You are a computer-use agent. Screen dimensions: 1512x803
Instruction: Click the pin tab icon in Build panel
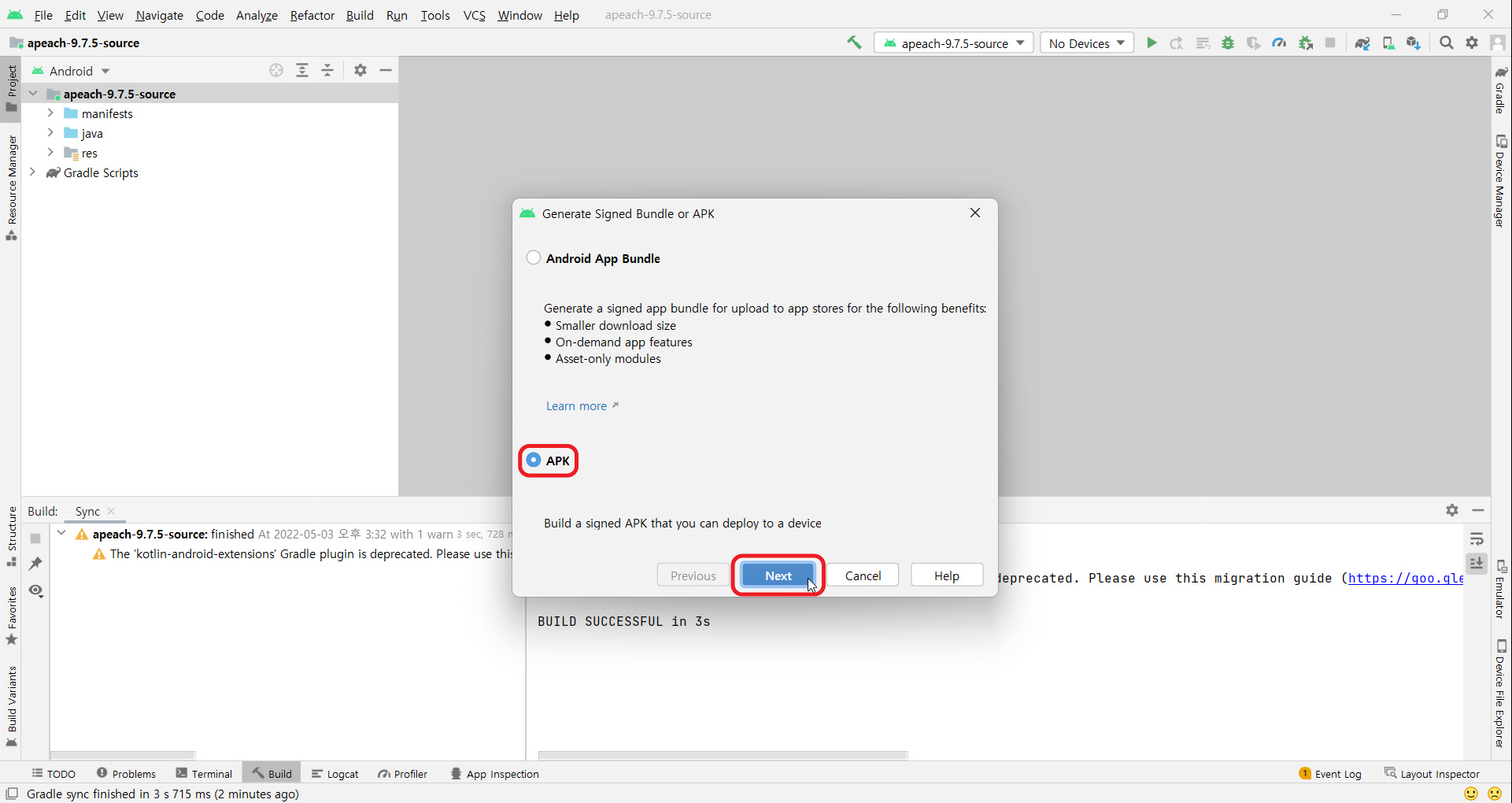point(35,564)
